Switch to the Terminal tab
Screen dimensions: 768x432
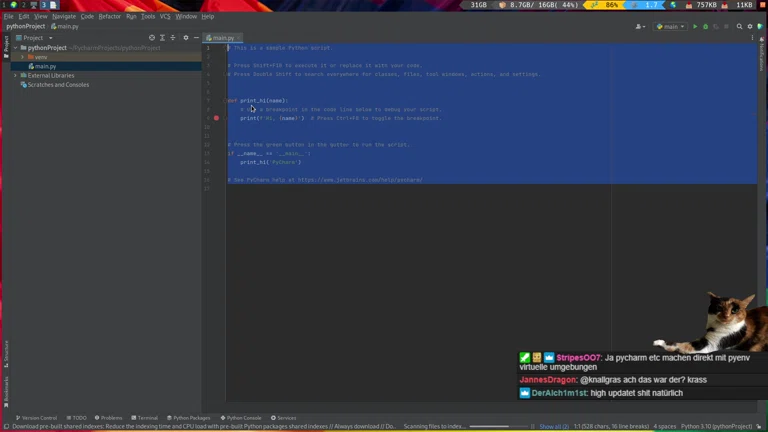click(144, 417)
